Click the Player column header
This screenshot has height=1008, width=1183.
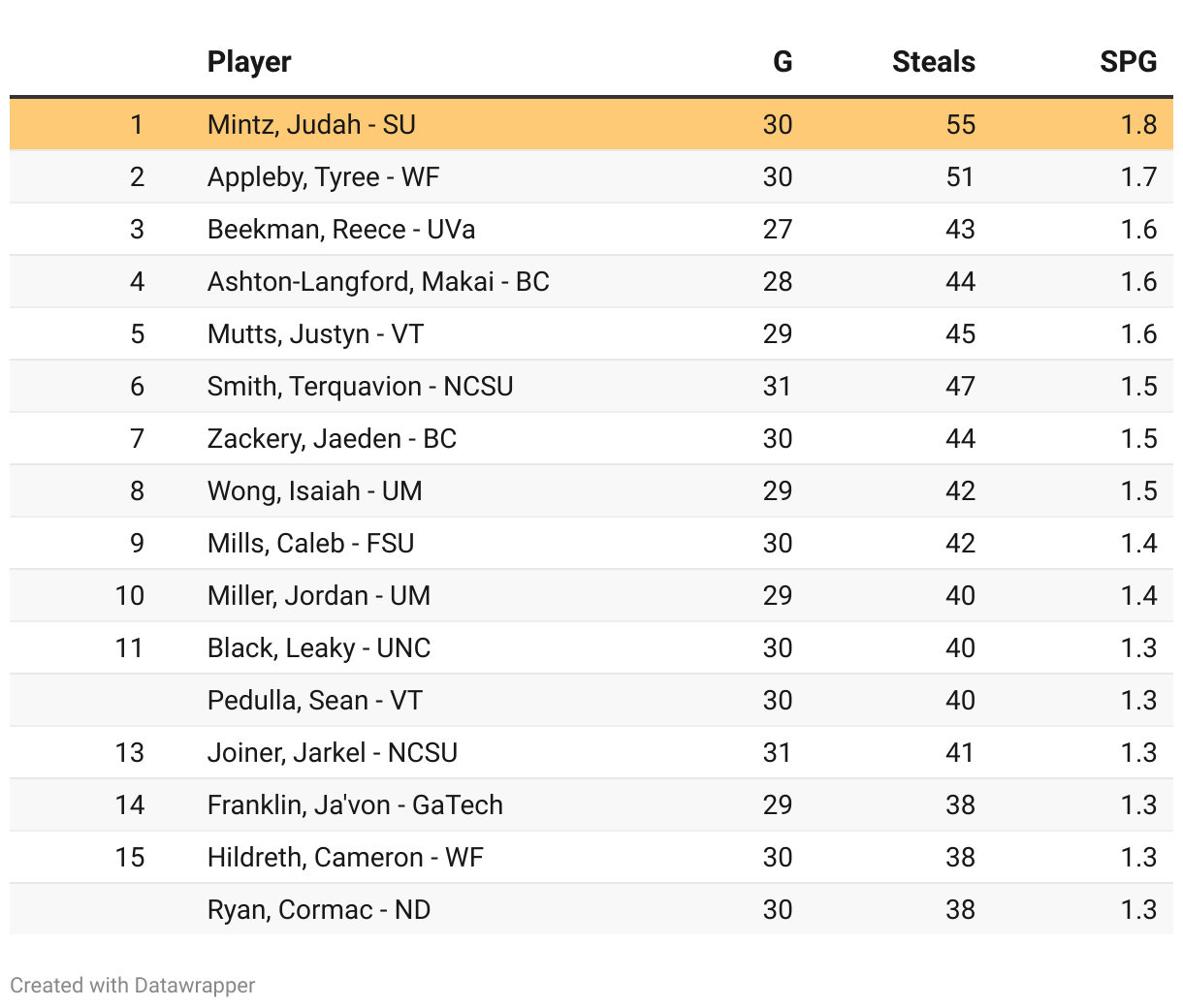click(249, 62)
